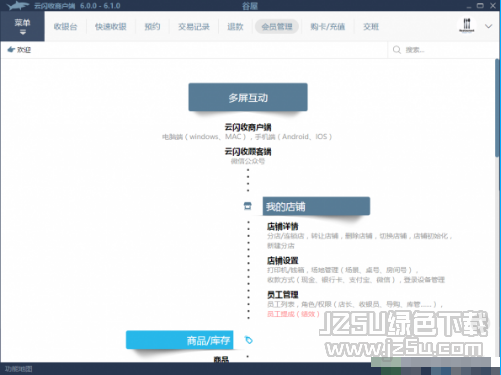Click the 微信公众号 text

[248, 161]
